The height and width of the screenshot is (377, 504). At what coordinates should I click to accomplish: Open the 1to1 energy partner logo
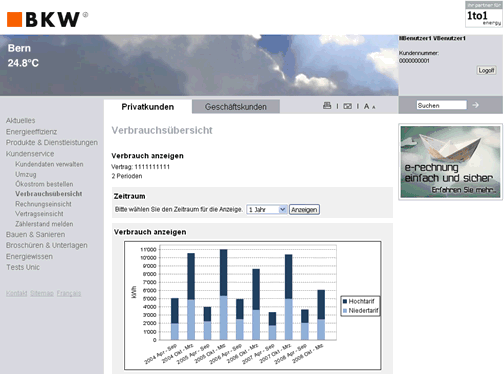click(x=484, y=14)
